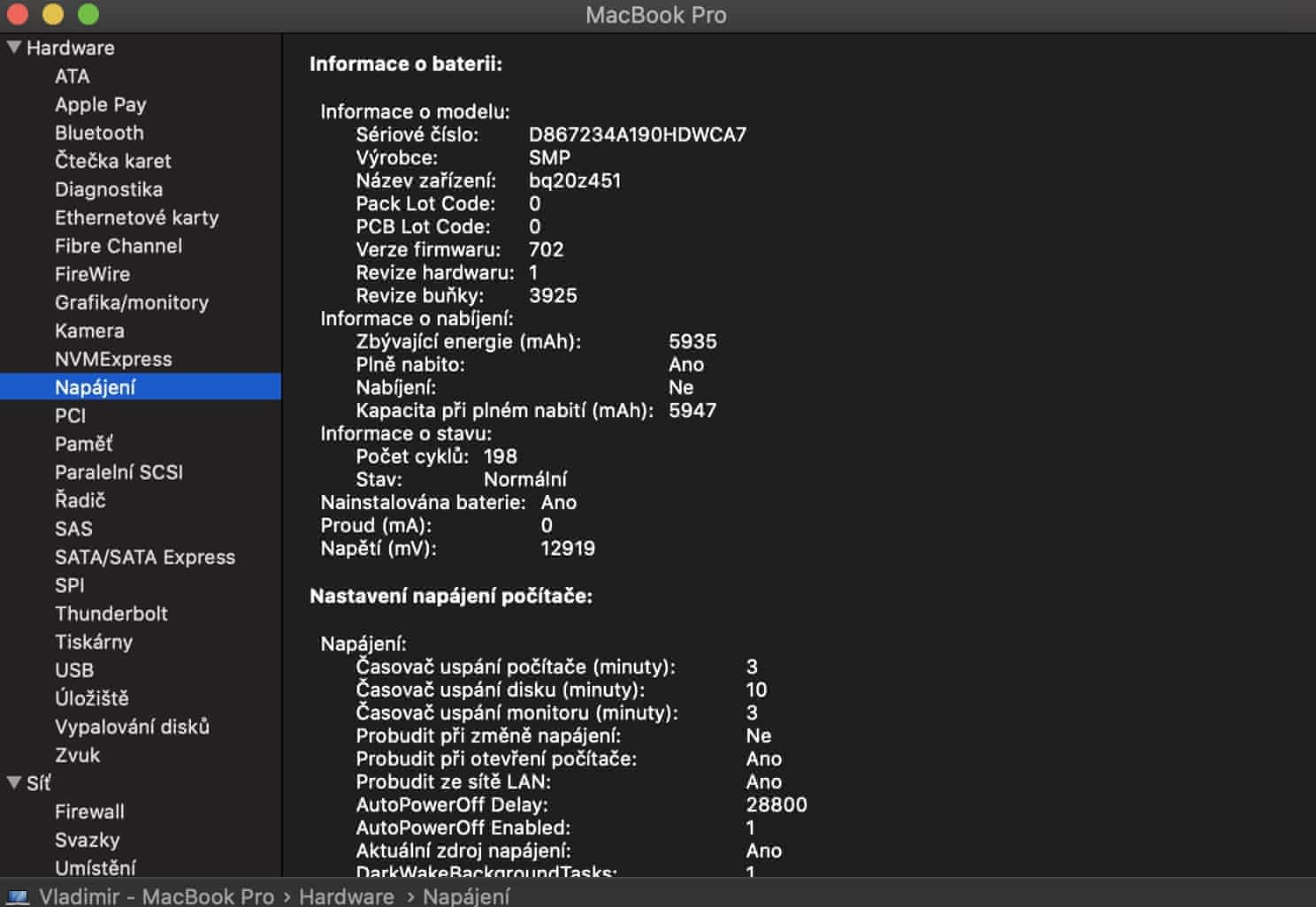Select SATA/SATA Express entry
This screenshot has width=1316, height=907.
[x=145, y=557]
